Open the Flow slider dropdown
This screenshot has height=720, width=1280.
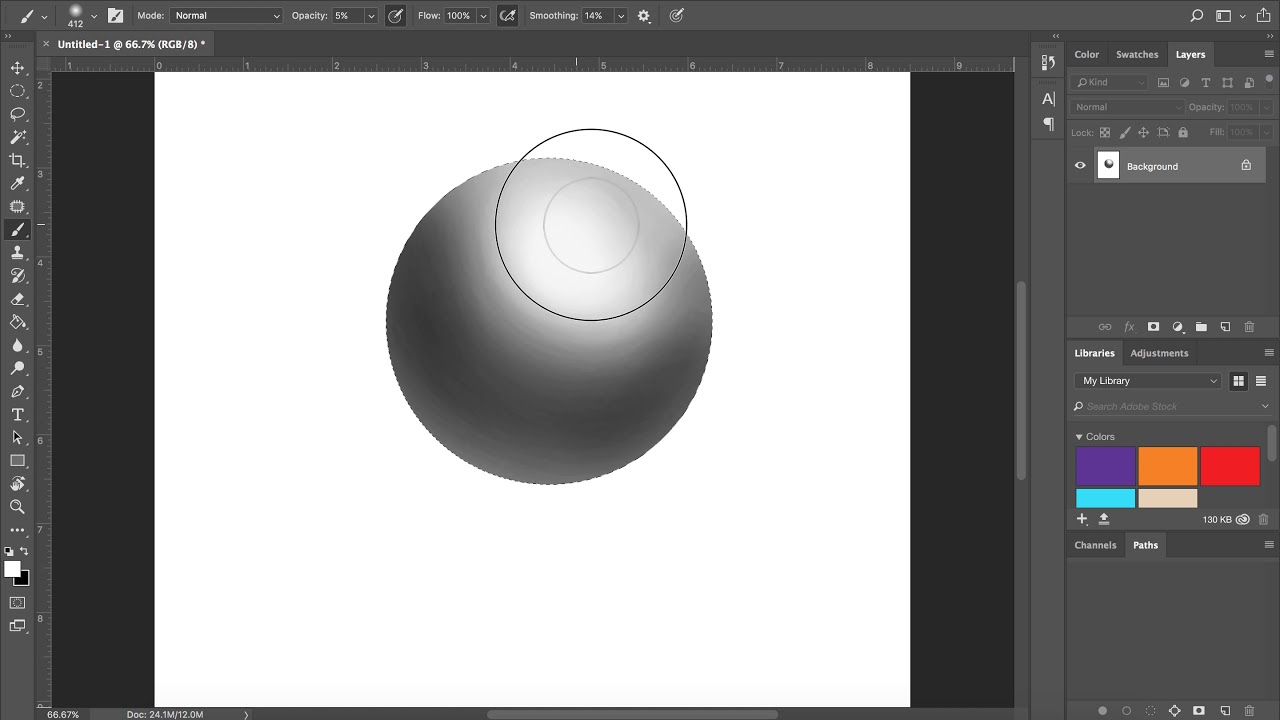[x=483, y=16]
